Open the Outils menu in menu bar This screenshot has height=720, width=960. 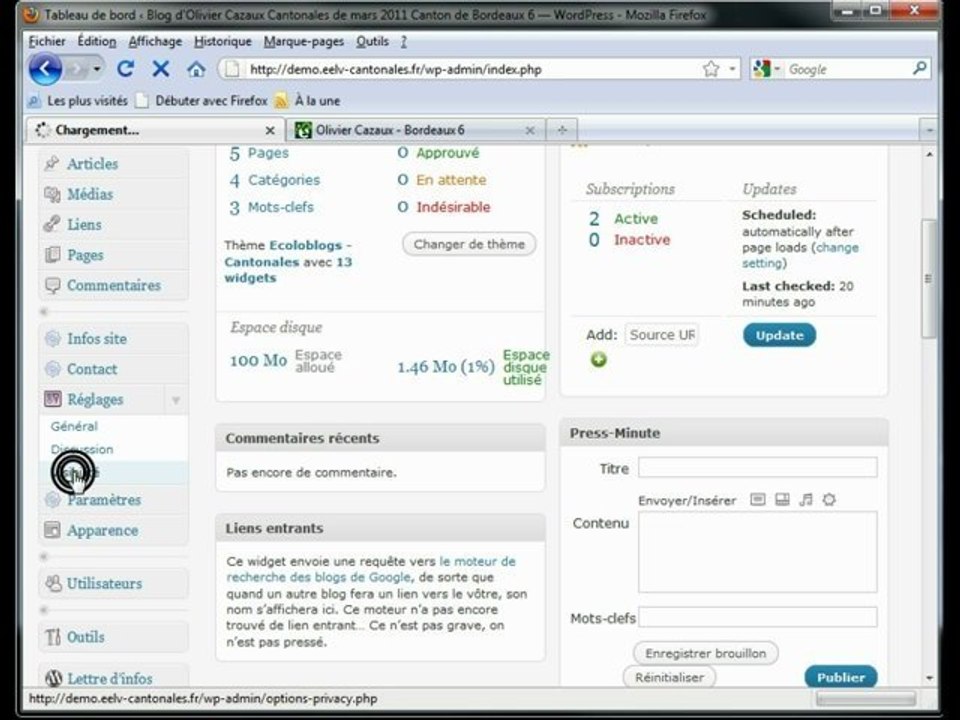(x=372, y=42)
